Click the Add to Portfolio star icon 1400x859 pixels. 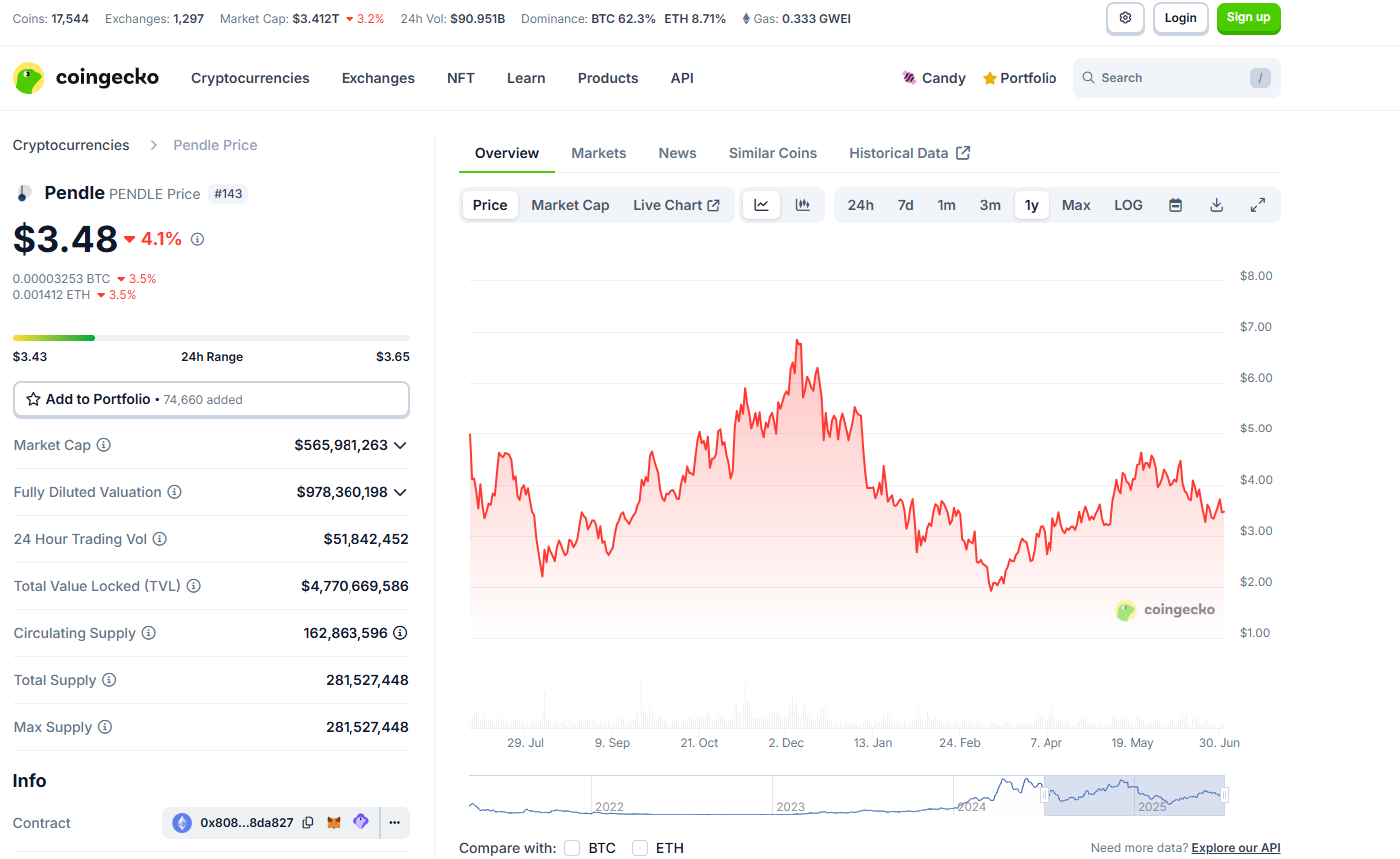click(33, 399)
